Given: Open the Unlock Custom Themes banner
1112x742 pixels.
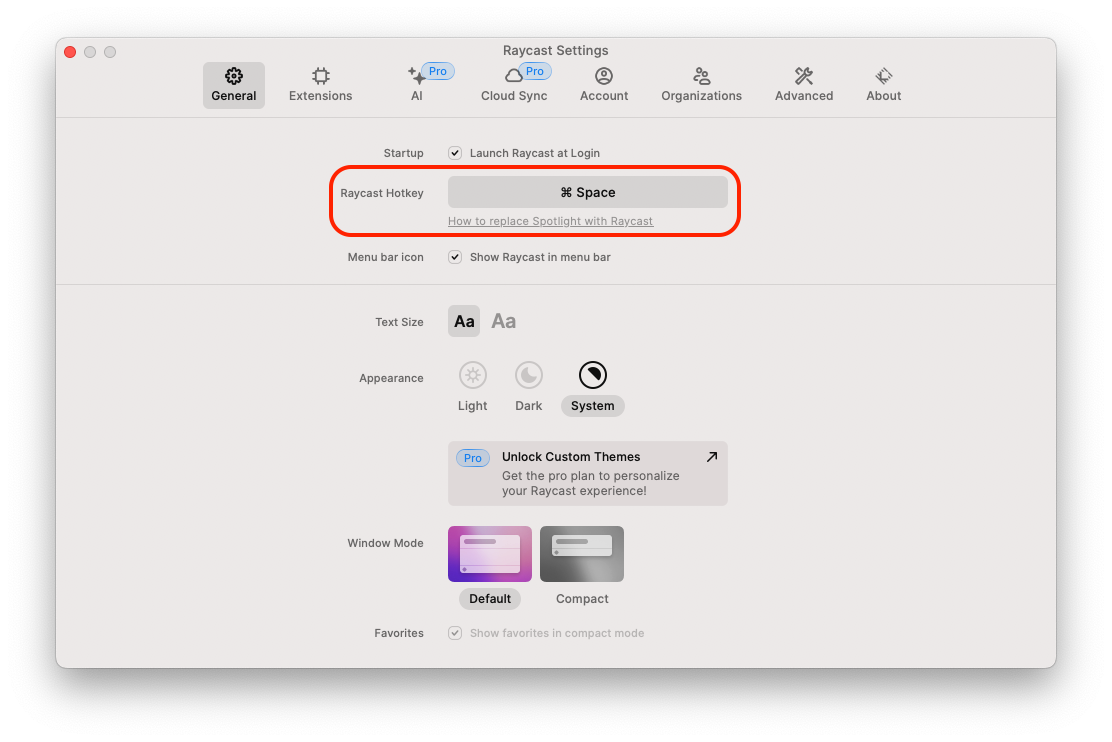Looking at the screenshot, I should click(588, 474).
